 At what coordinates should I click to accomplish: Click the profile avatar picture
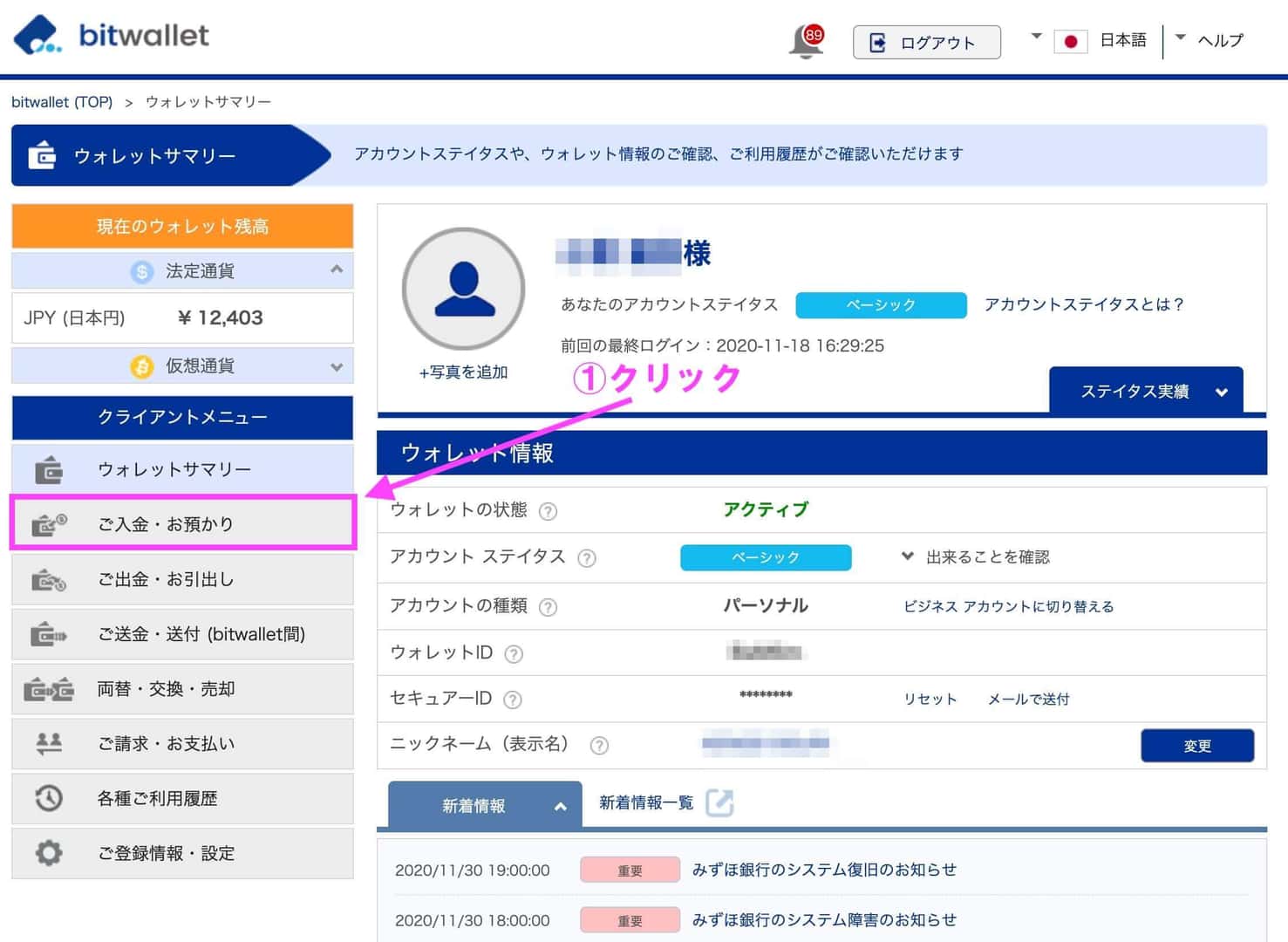click(463, 289)
